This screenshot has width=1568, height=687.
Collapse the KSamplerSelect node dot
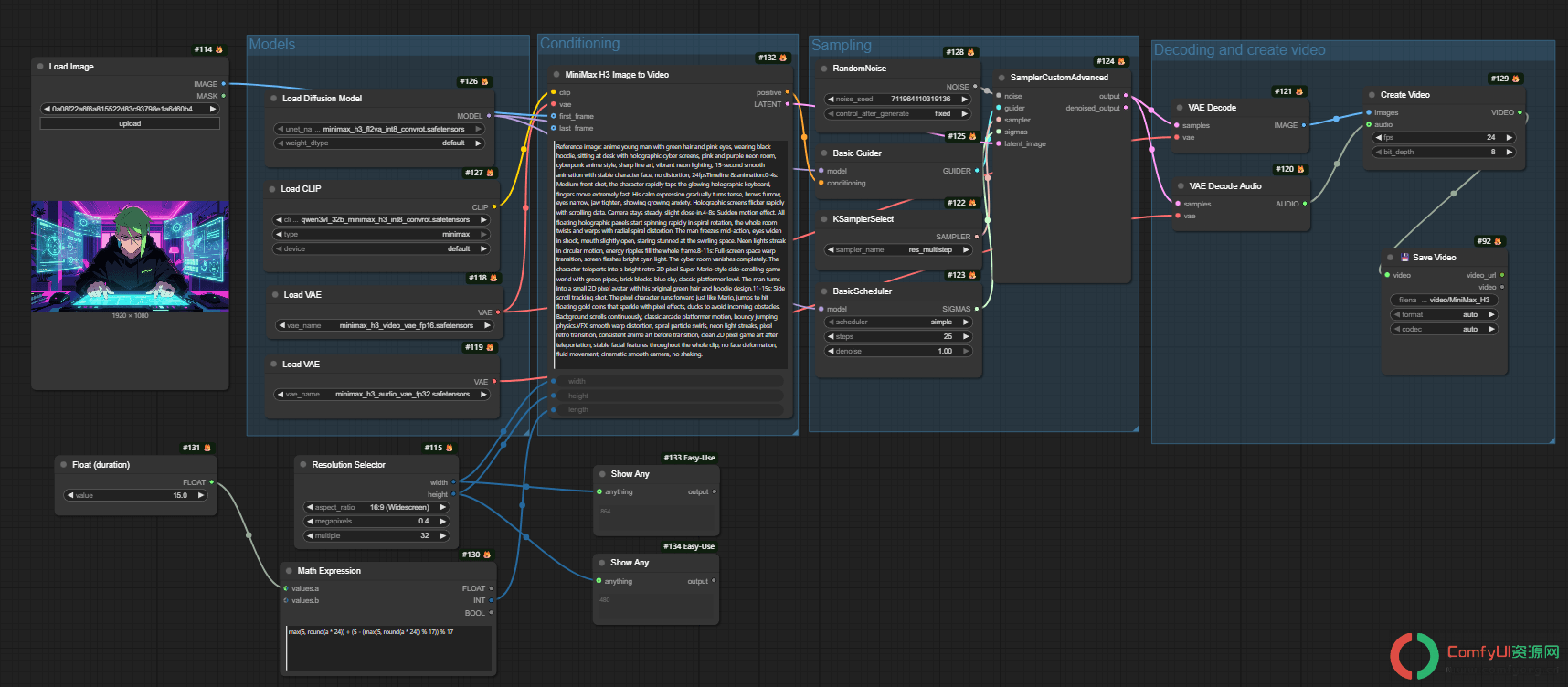tap(824, 219)
